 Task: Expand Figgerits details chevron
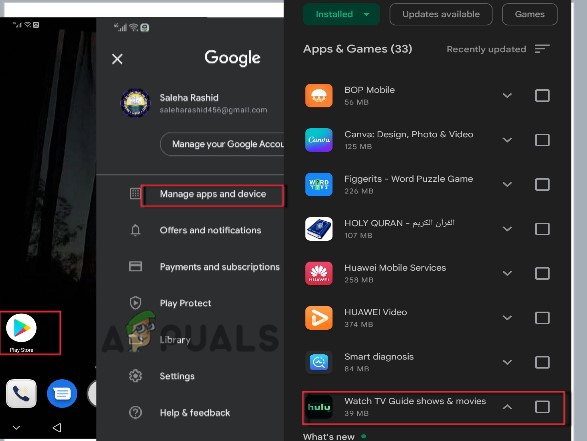(x=507, y=184)
